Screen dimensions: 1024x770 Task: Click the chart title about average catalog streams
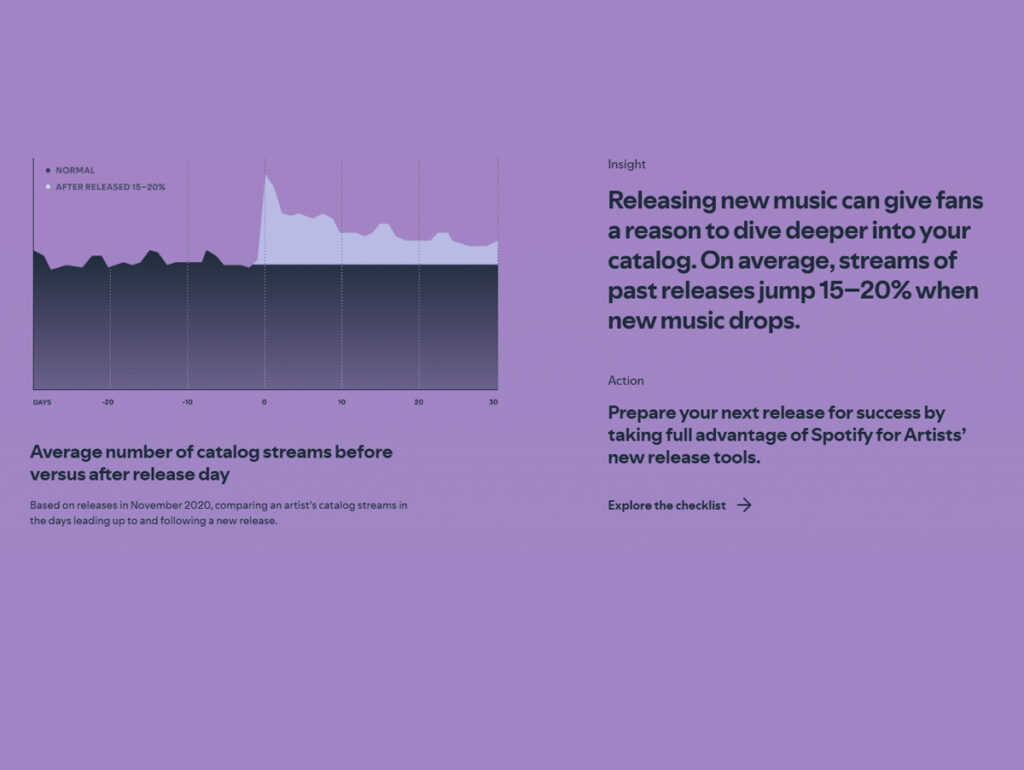tap(211, 462)
